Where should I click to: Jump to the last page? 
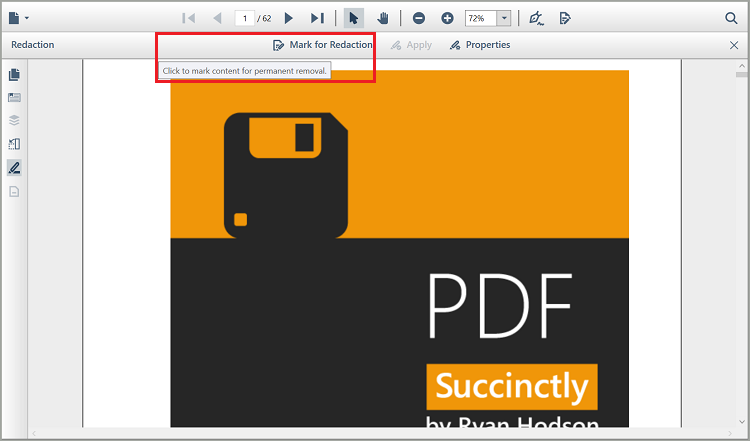tap(317, 18)
